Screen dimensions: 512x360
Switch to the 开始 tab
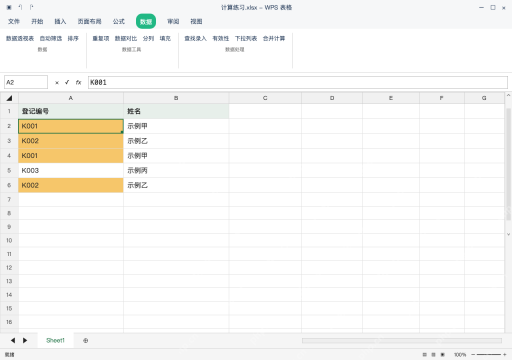[x=37, y=21]
